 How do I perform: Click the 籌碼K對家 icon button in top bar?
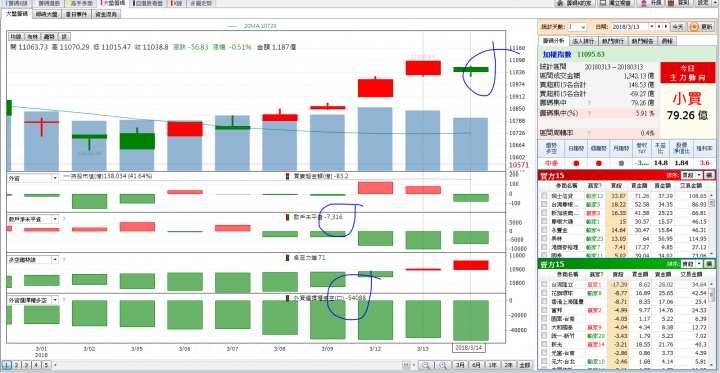click(574, 3)
